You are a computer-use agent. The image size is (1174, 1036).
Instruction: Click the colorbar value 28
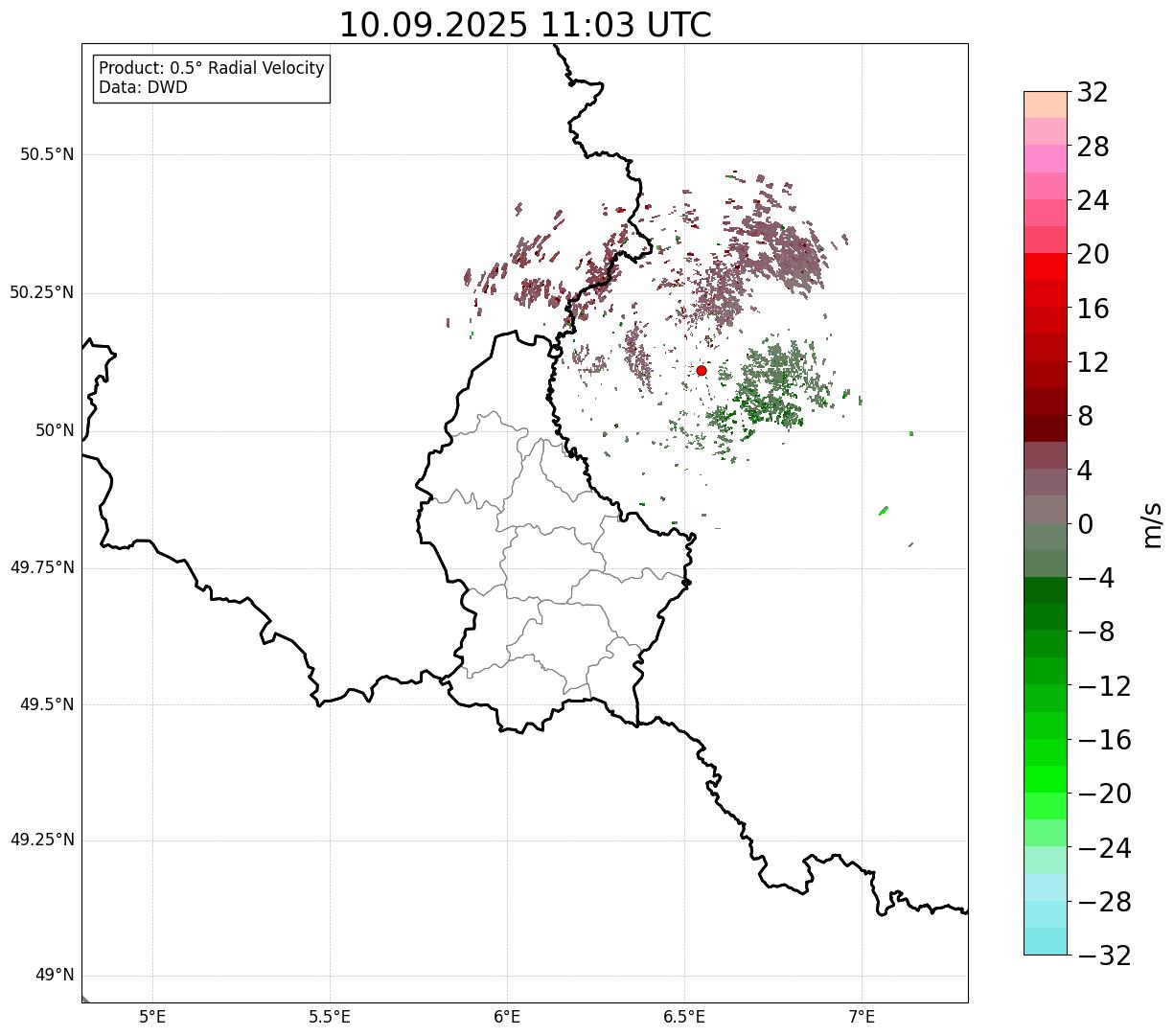tap(1093, 147)
